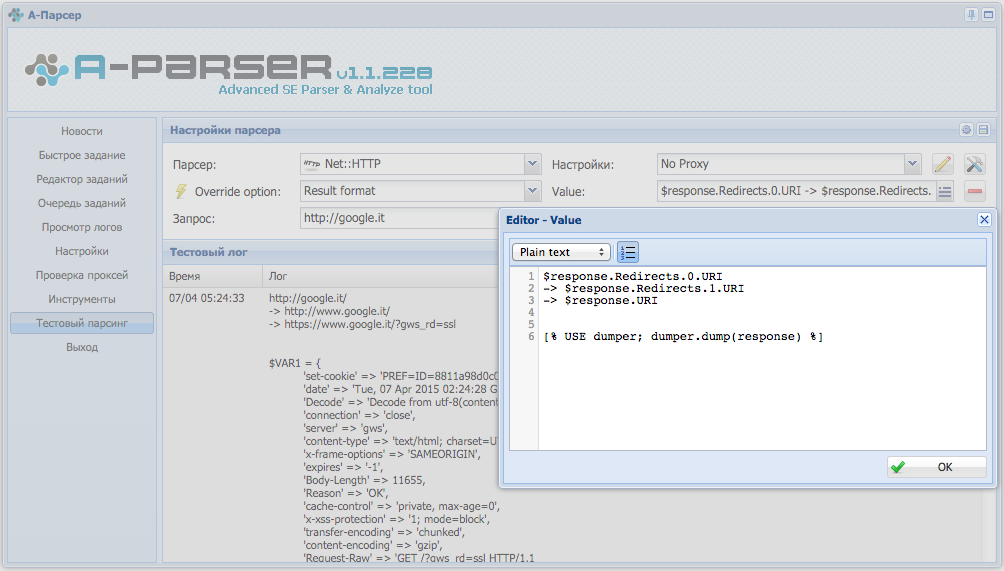Open the wrench and screwdriver tools icon
This screenshot has width=1004, height=571.
975,164
